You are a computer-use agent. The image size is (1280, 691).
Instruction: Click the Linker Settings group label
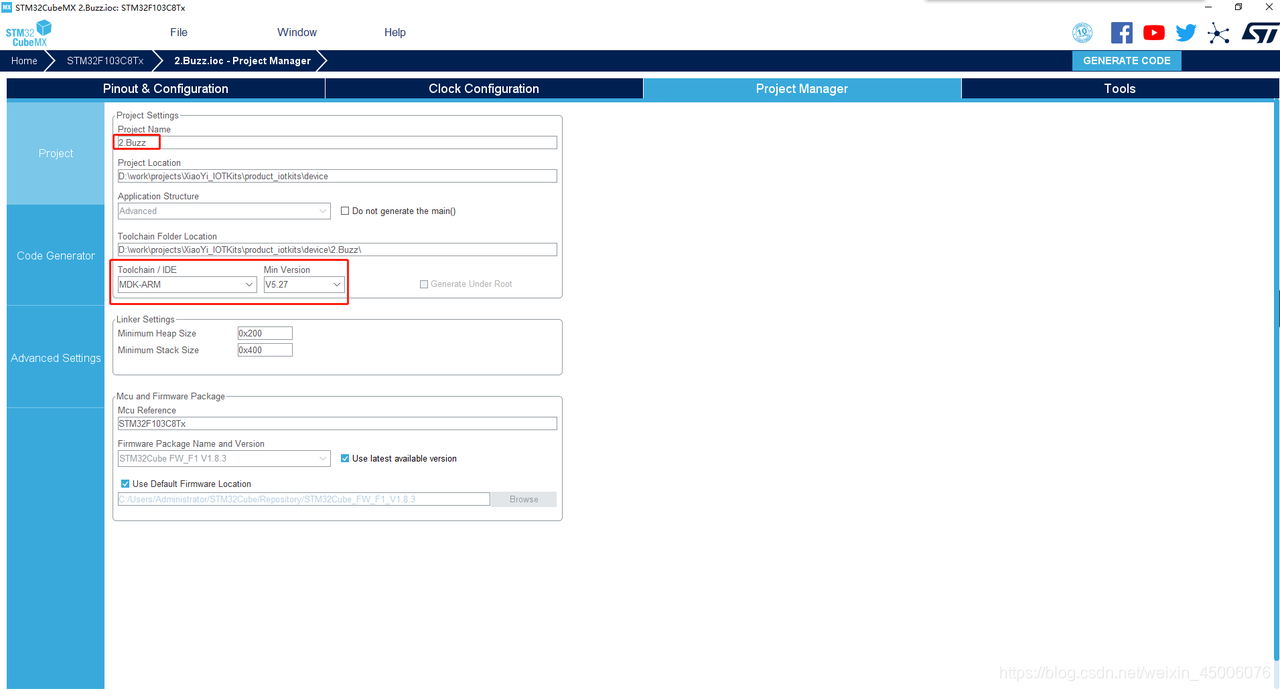click(x=145, y=320)
